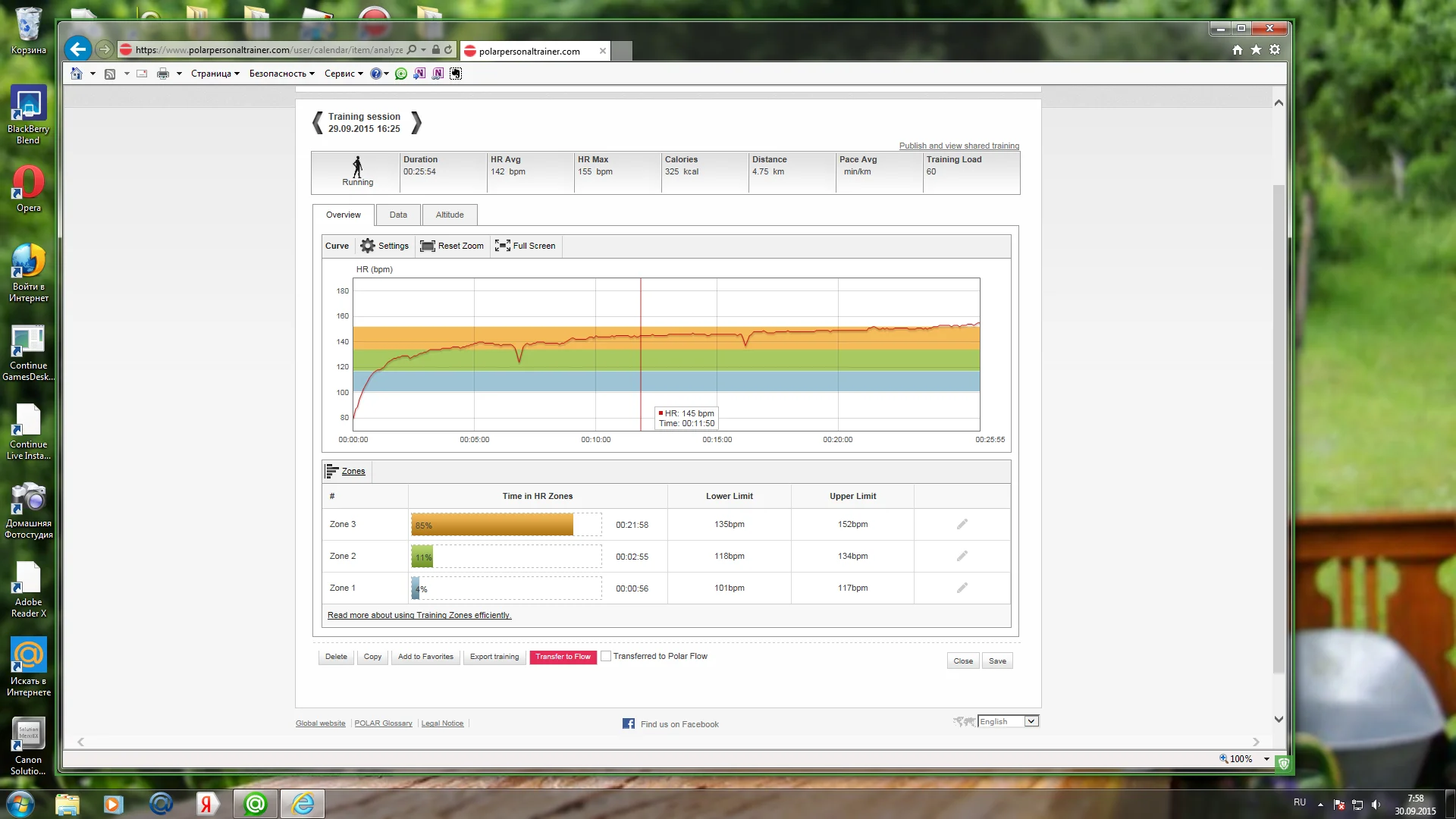Click the Reset Zoom icon
The height and width of the screenshot is (819, 1456).
click(427, 246)
